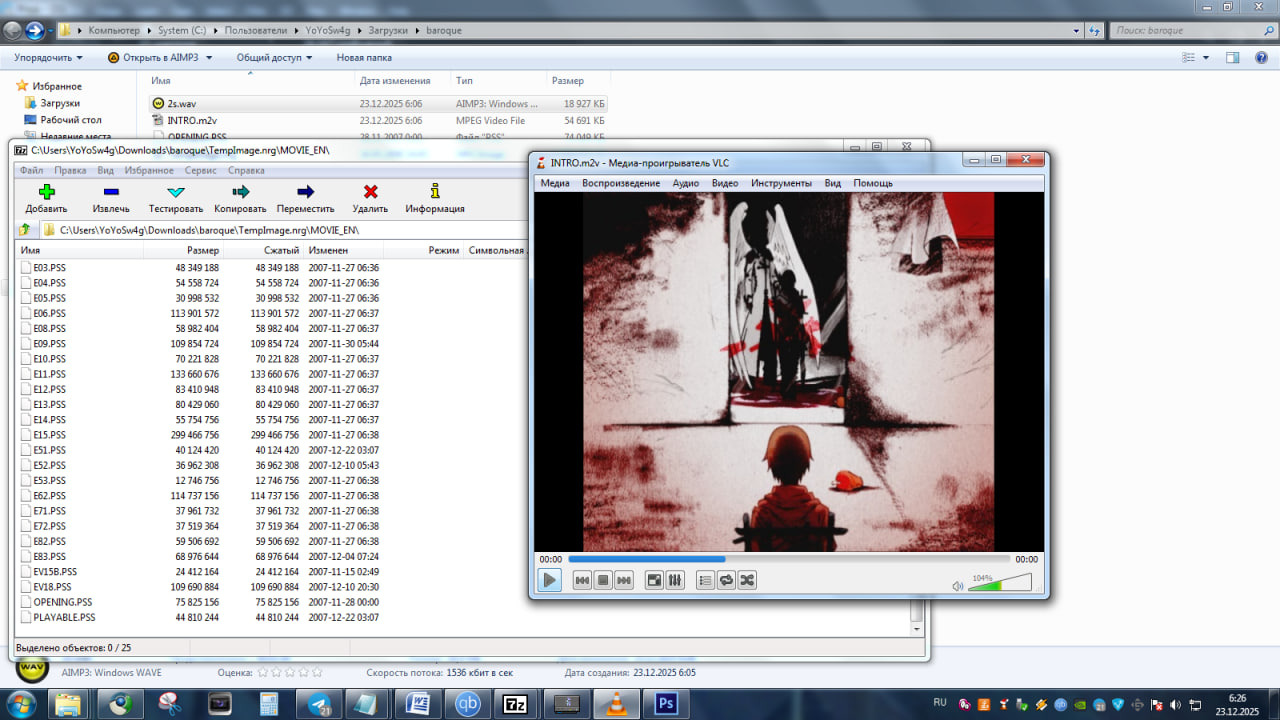This screenshot has width=1280, height=720.
Task: Skip to next media in VLC
Action: 624,580
